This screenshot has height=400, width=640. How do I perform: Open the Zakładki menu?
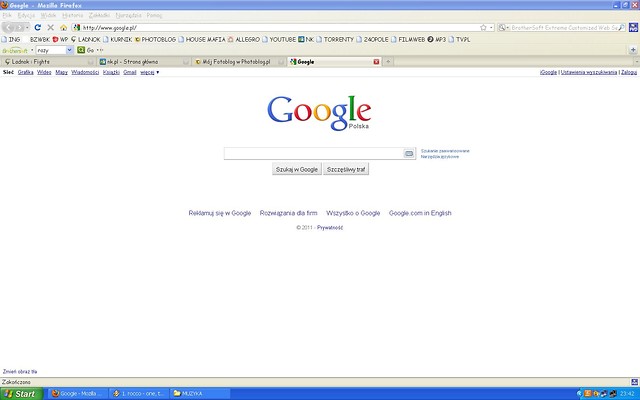(99, 15)
